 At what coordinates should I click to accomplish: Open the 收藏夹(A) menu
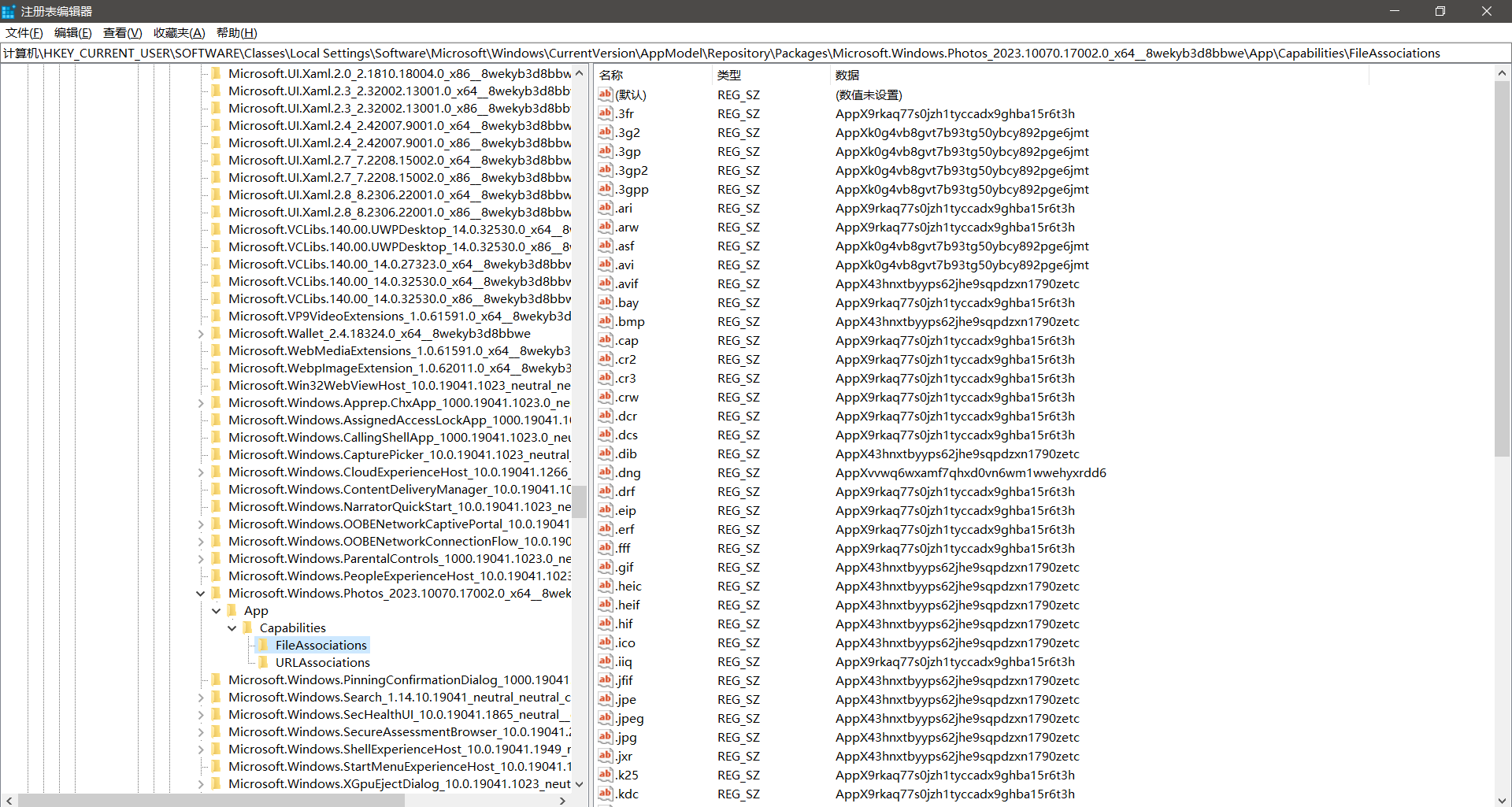(x=179, y=33)
